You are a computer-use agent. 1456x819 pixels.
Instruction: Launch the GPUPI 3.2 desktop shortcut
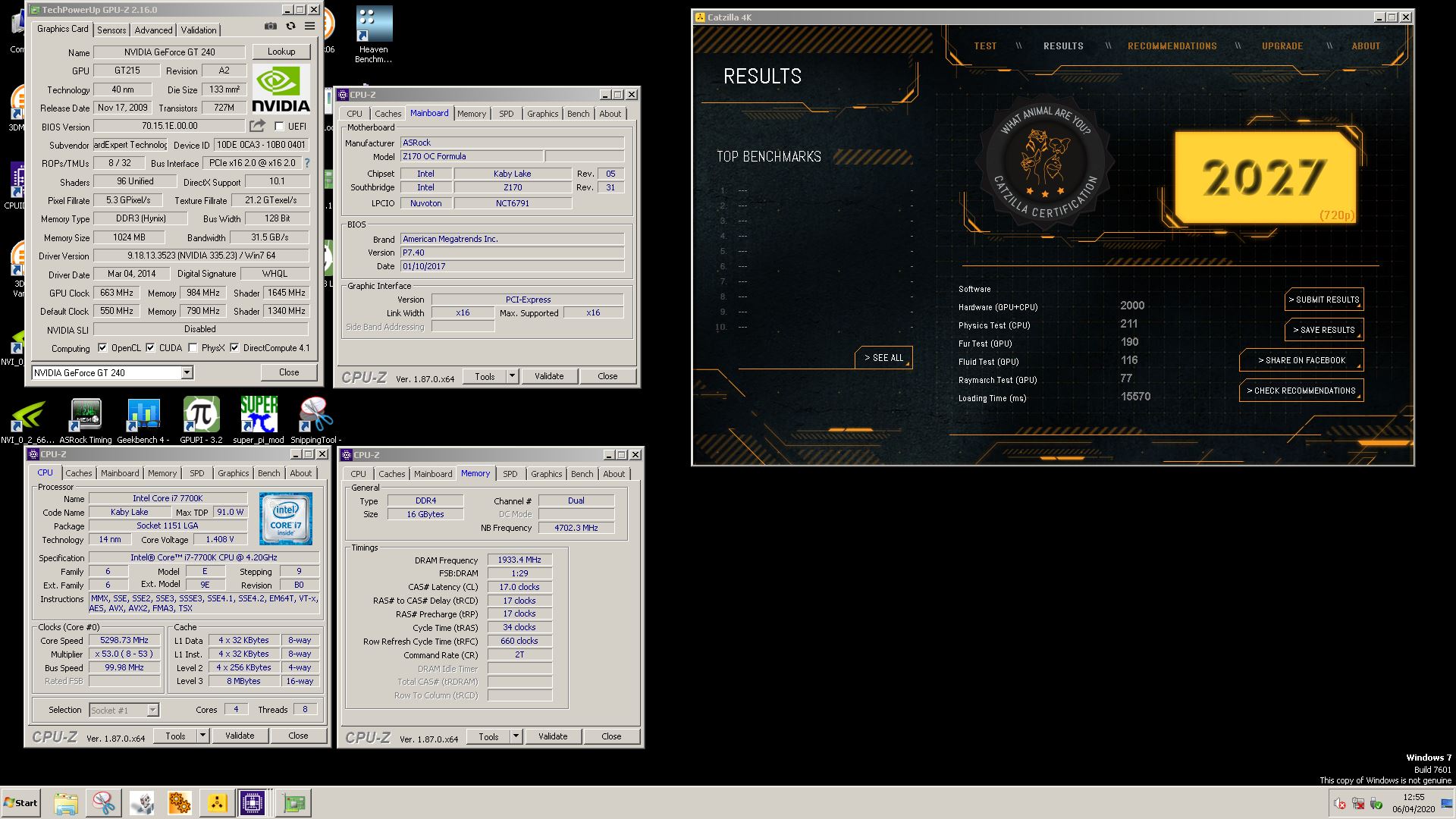pos(201,420)
